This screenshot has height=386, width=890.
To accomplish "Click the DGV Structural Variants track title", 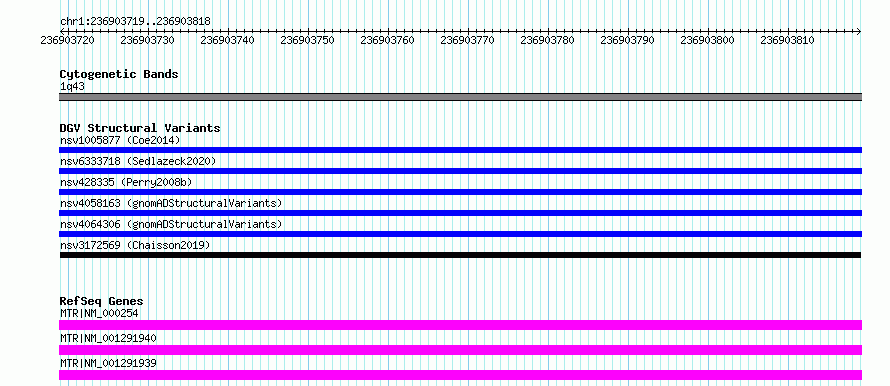I will pos(140,128).
